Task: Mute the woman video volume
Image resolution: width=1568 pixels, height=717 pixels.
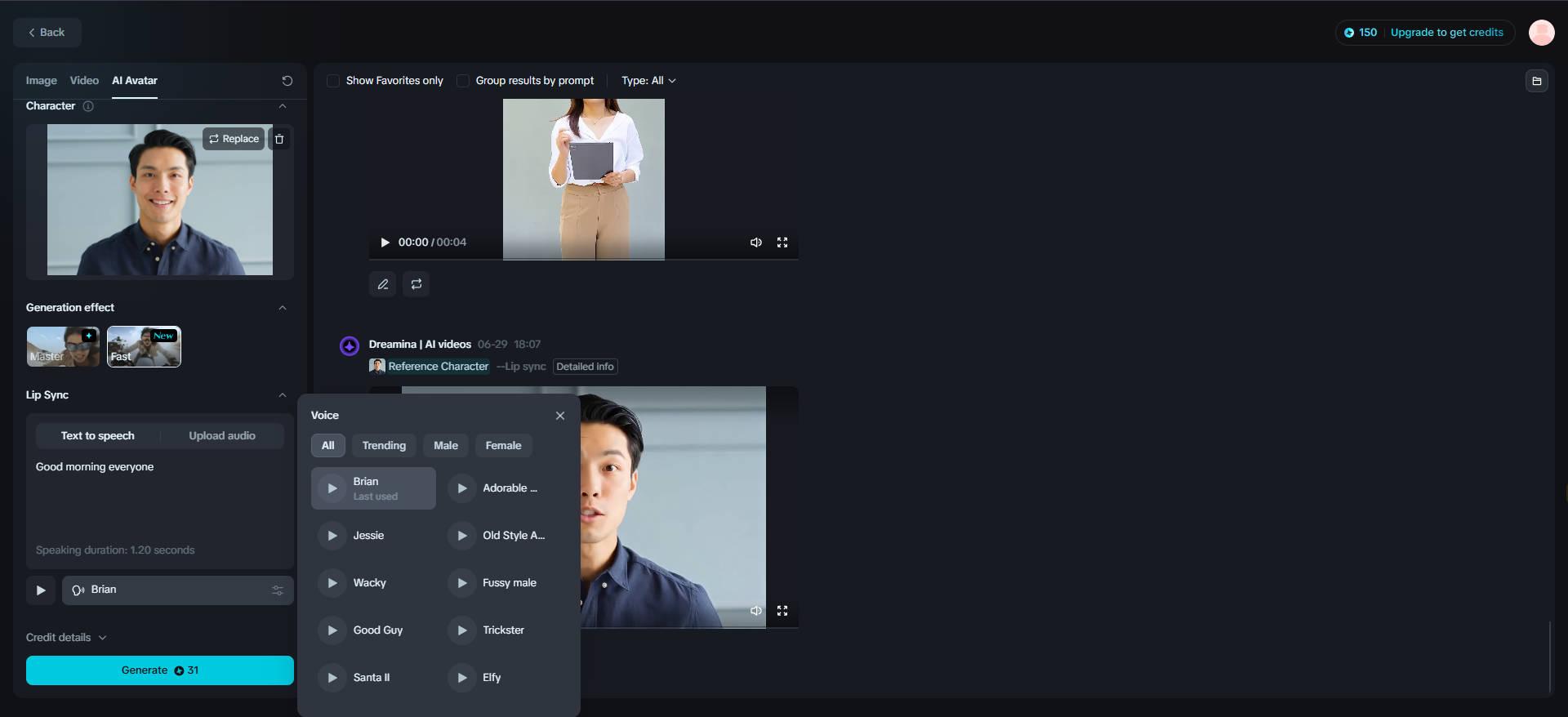Action: pos(756,243)
